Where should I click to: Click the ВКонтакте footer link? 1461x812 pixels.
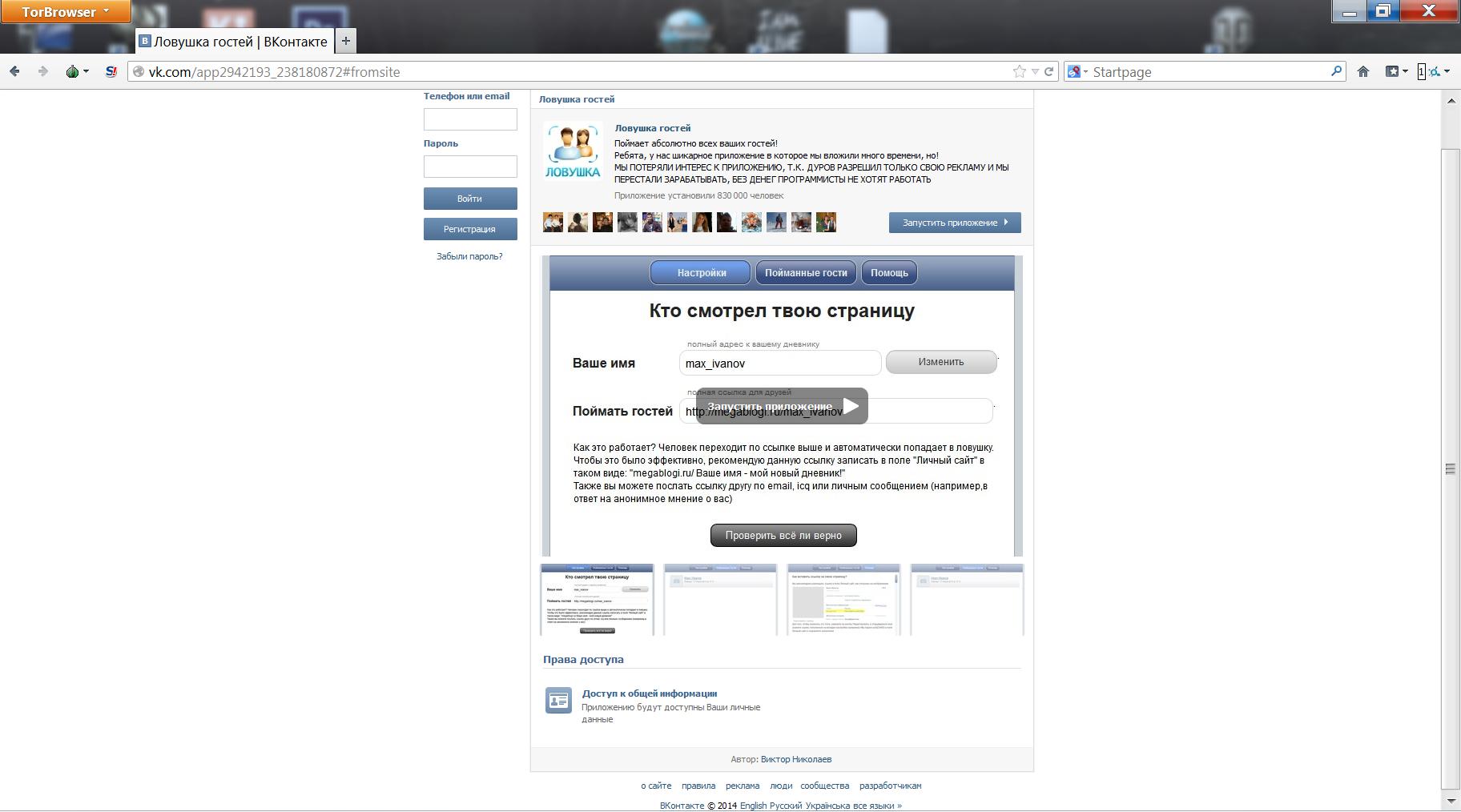(x=682, y=806)
